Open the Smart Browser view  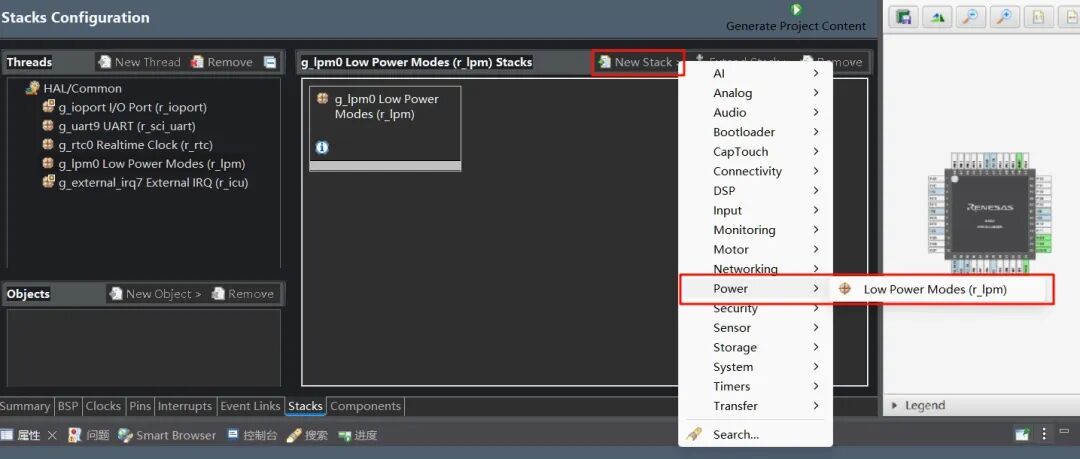tap(166, 435)
